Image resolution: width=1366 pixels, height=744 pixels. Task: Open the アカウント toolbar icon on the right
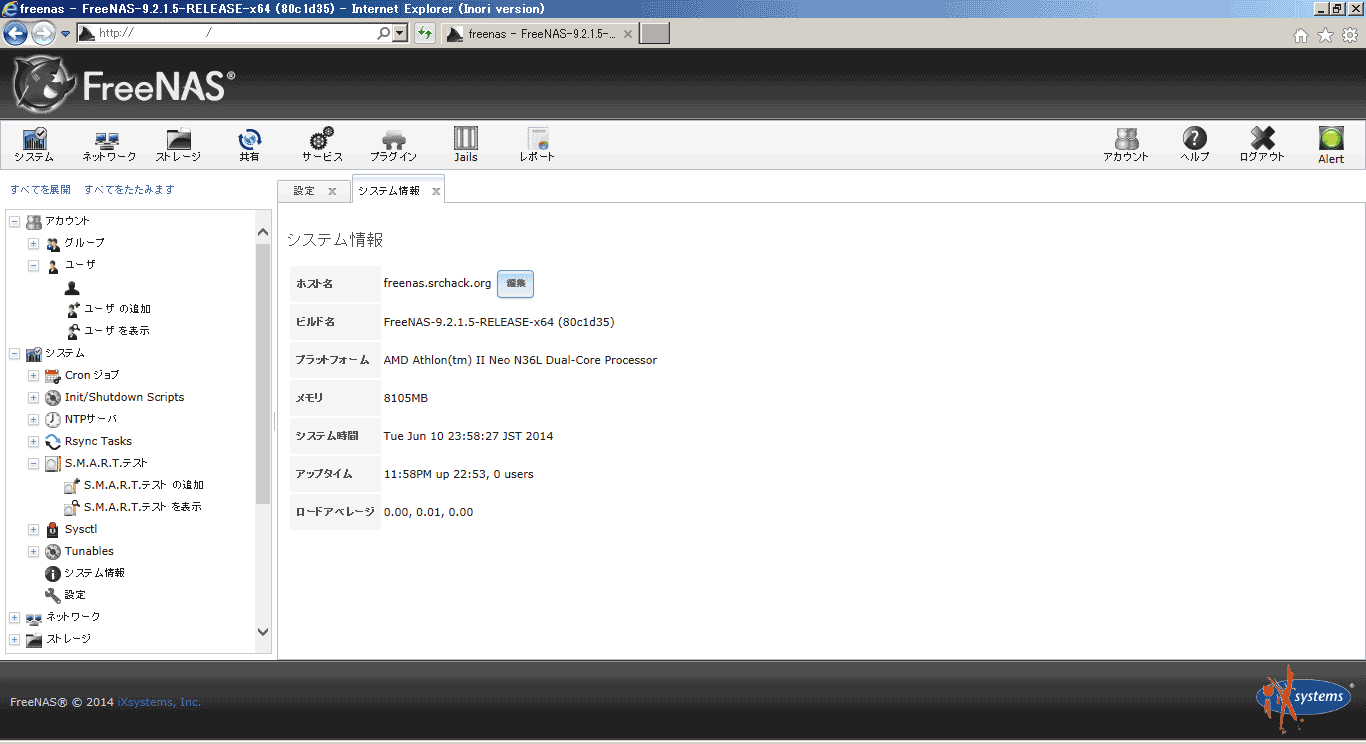coord(1126,145)
